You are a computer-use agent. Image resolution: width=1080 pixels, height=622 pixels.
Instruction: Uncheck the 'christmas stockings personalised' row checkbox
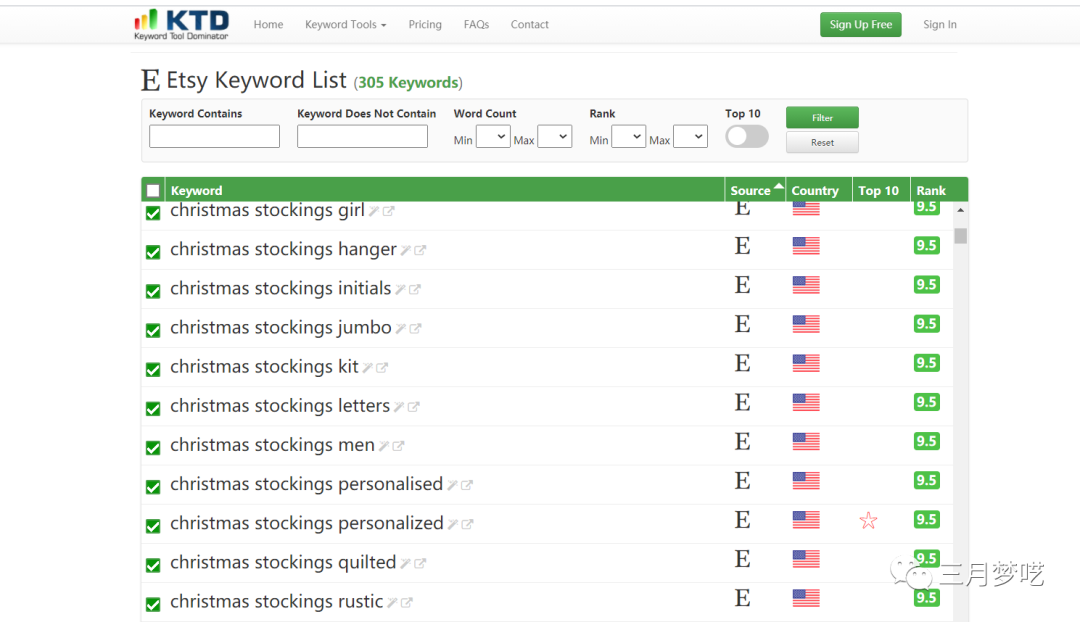coord(153,487)
